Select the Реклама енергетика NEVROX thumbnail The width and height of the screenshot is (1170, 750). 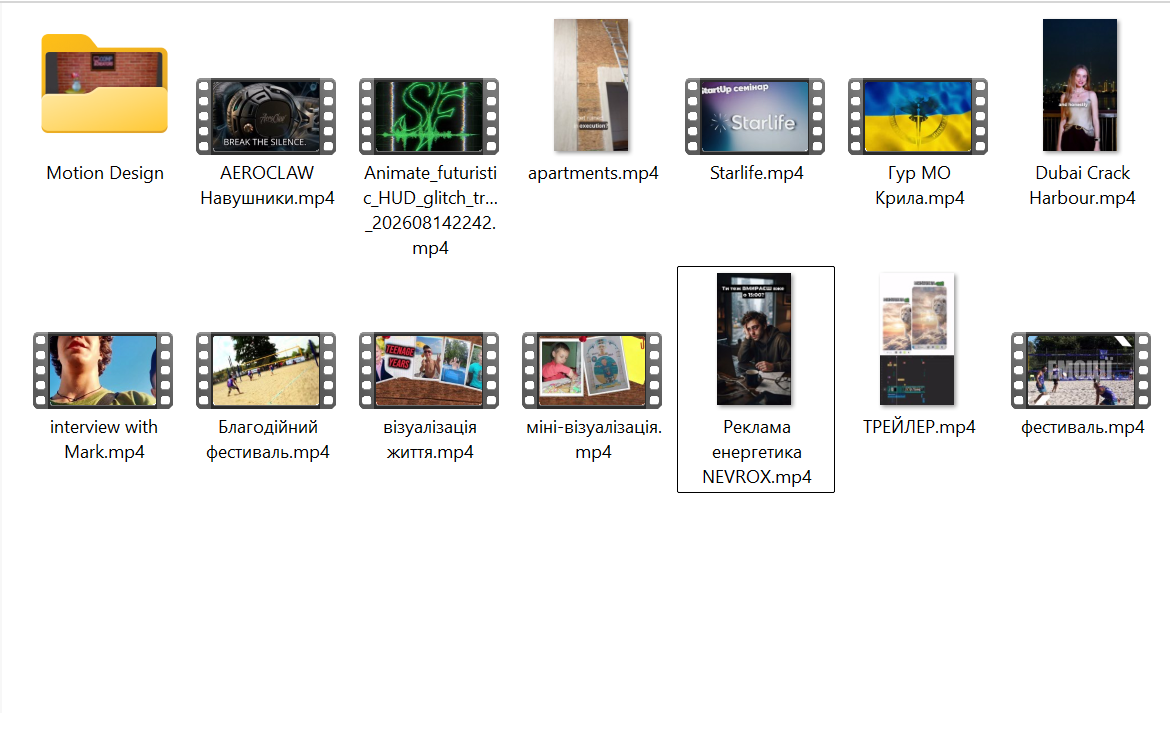pyautogui.click(x=754, y=339)
